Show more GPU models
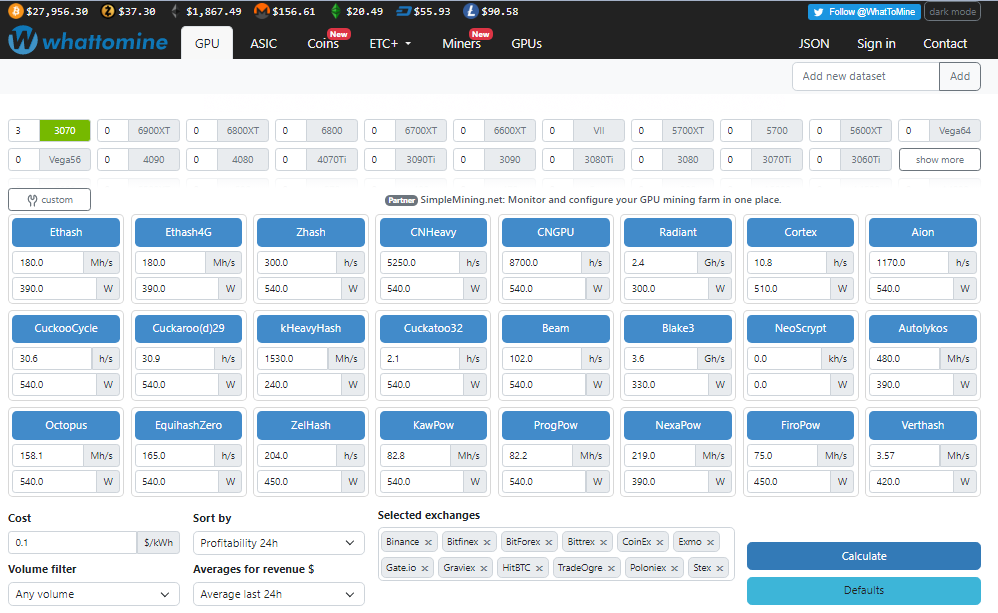This screenshot has height=613, width=998. coord(939,160)
